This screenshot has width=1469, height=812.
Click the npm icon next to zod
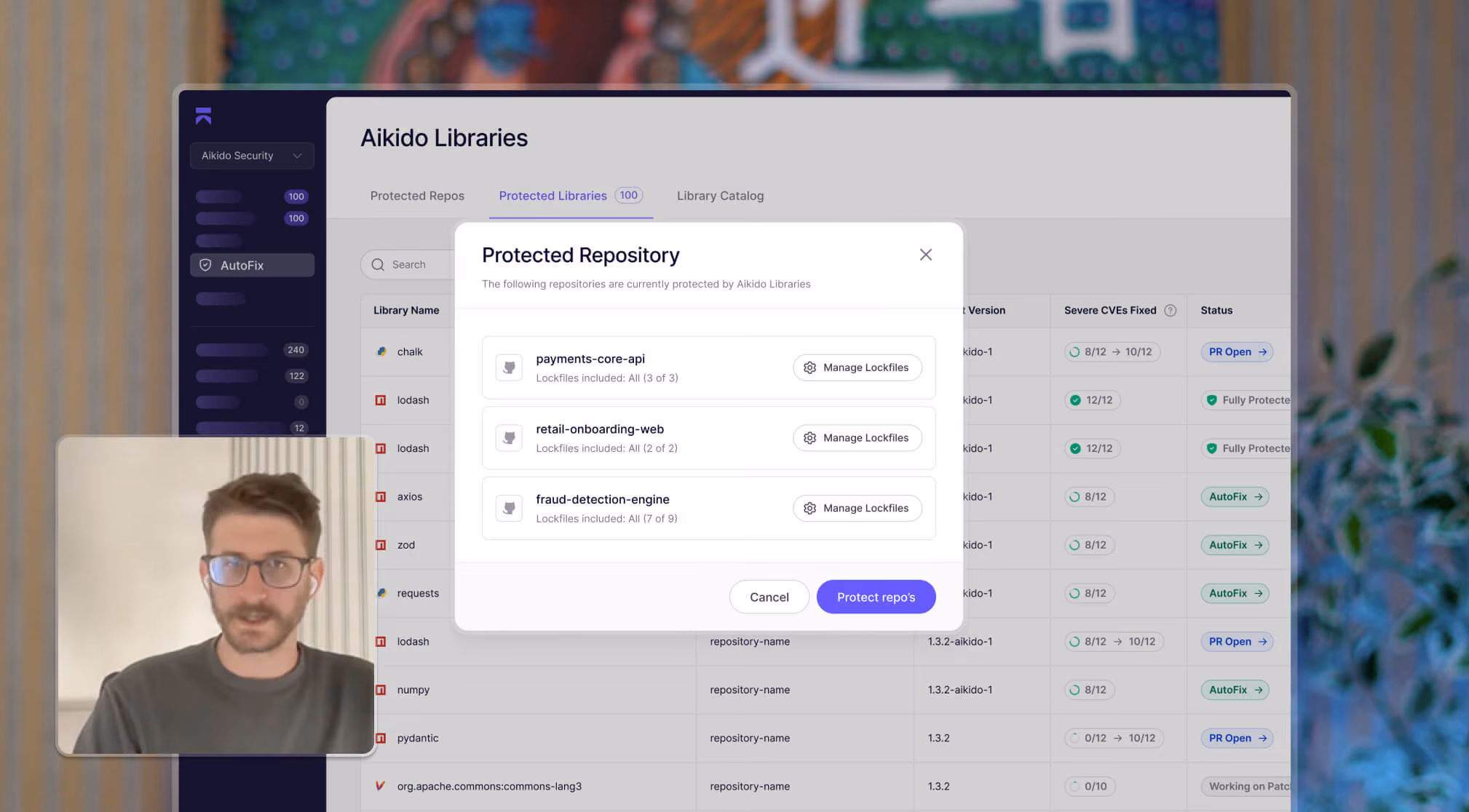coord(380,545)
